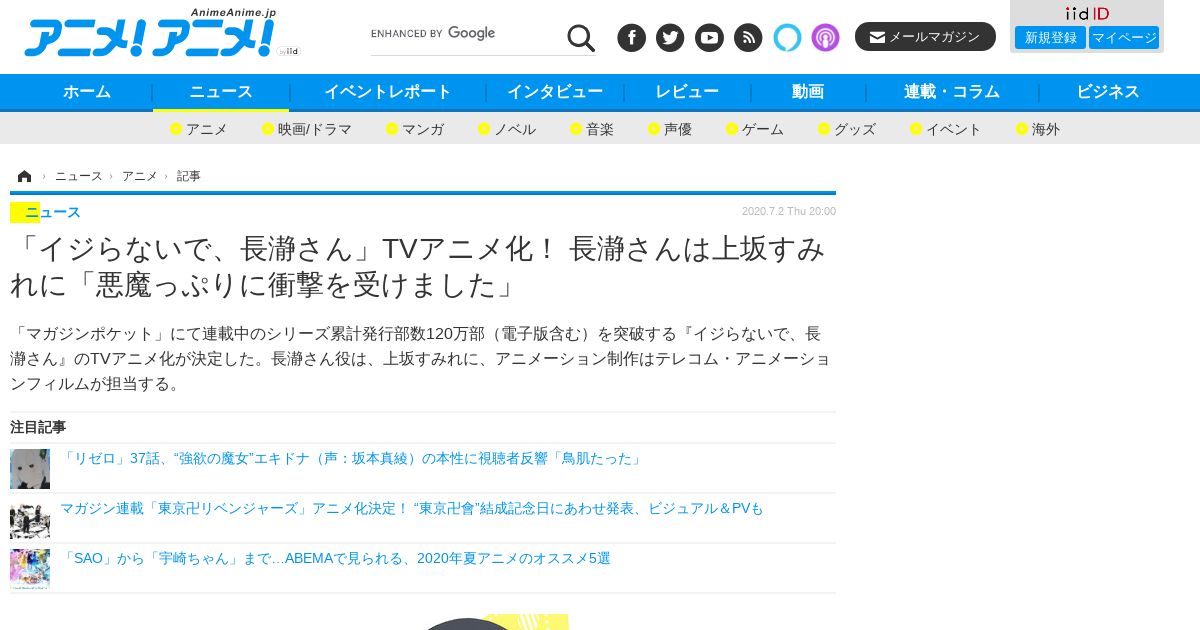Image resolution: width=1200 pixels, height=630 pixels.
Task: Select the イベント subcategory
Action: [946, 129]
